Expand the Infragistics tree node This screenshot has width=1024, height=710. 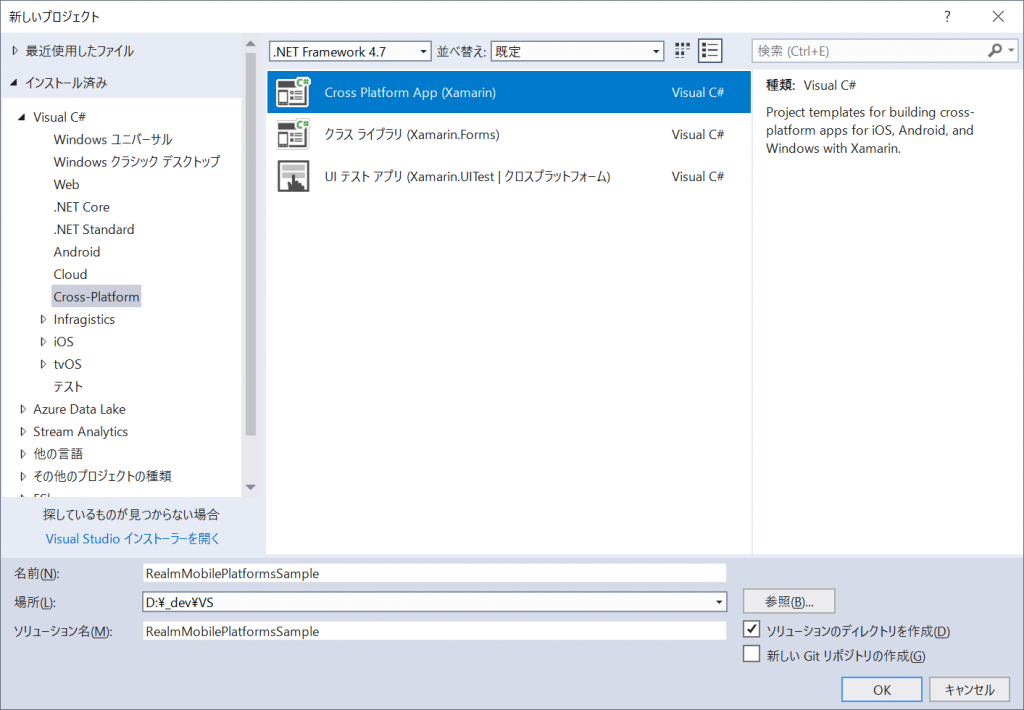(43, 319)
